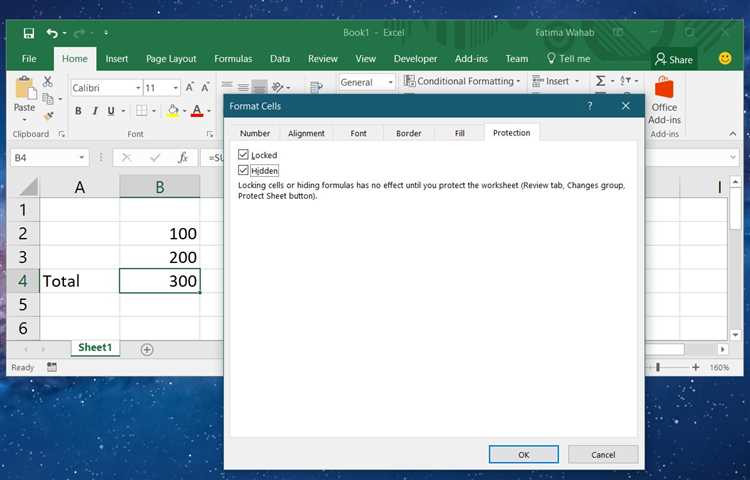Collapse the ribbon with the chevron
The image size is (750, 480).
point(733,134)
